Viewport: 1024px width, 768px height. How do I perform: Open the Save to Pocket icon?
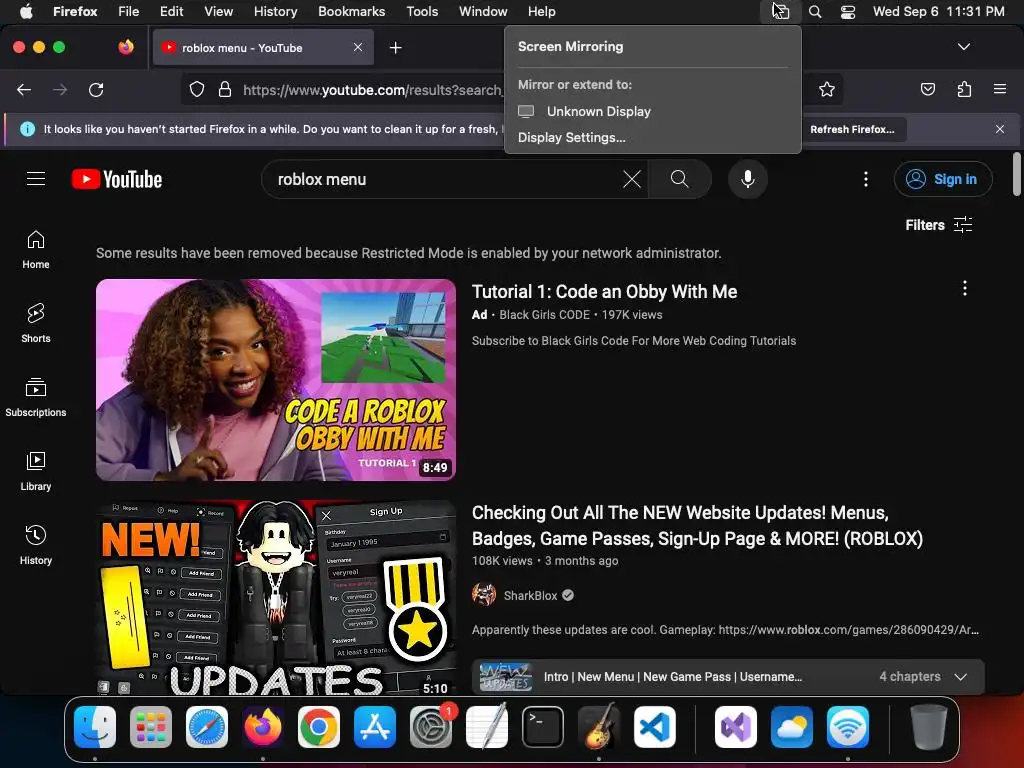pos(927,89)
